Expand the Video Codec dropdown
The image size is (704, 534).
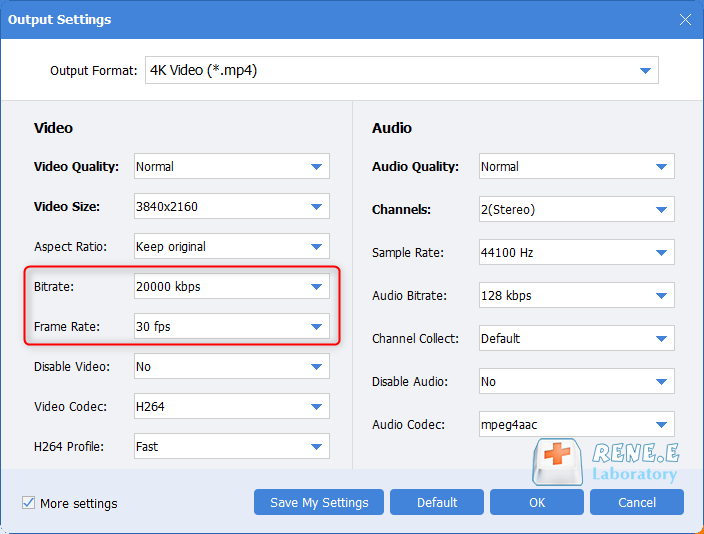[x=232, y=406]
